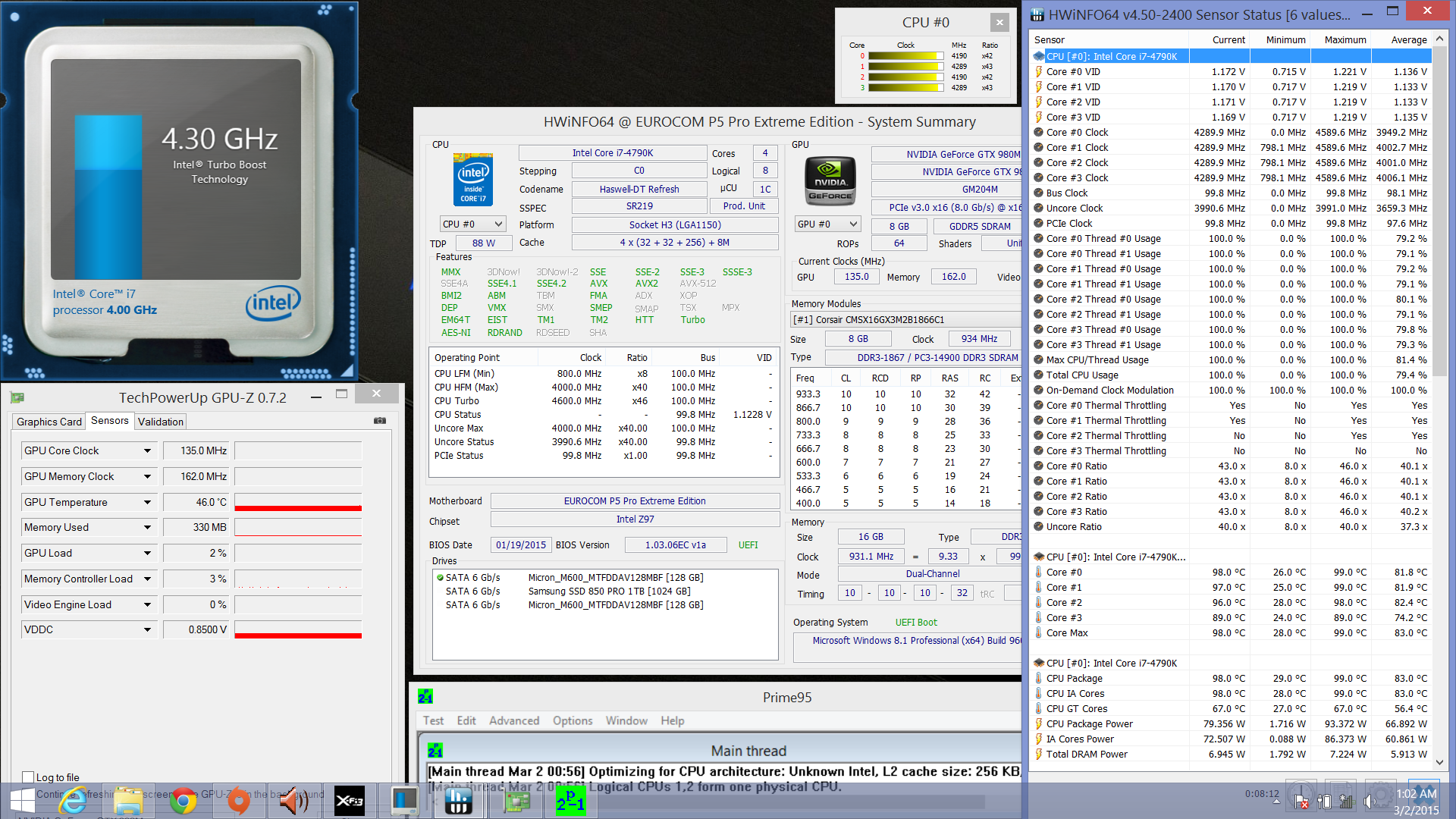
Task: Switch to Intel Turbo Boost monitor on taskbar
Action: pyautogui.click(x=404, y=801)
